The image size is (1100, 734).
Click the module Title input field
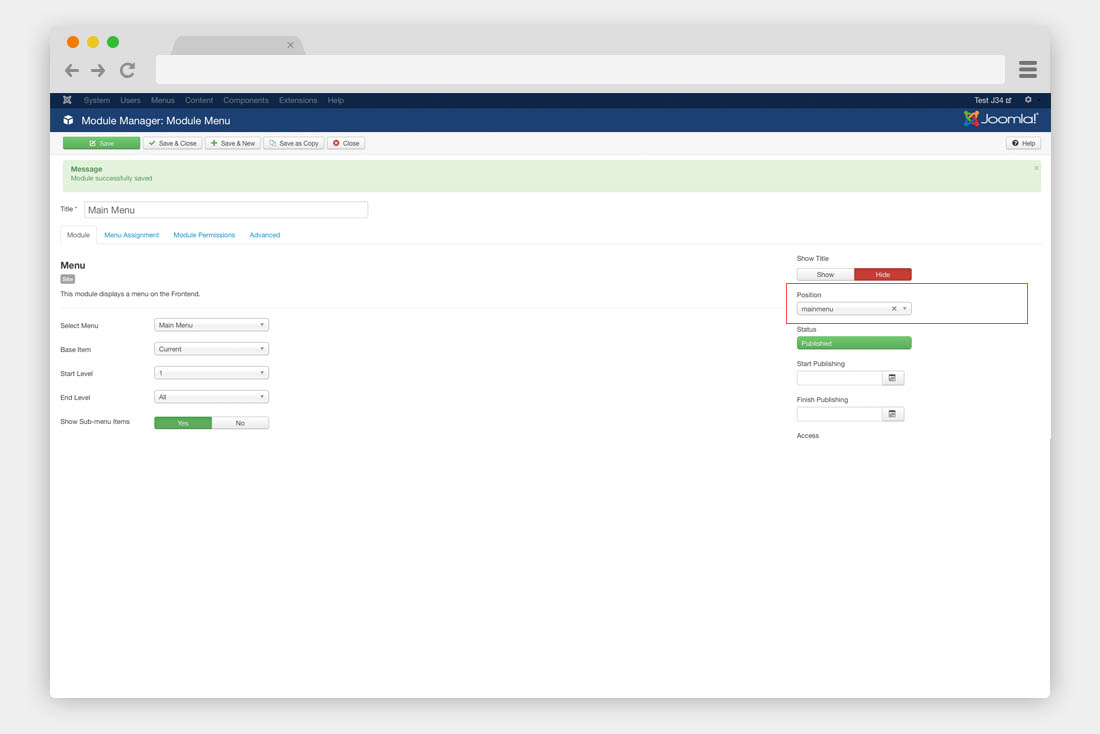pos(226,210)
